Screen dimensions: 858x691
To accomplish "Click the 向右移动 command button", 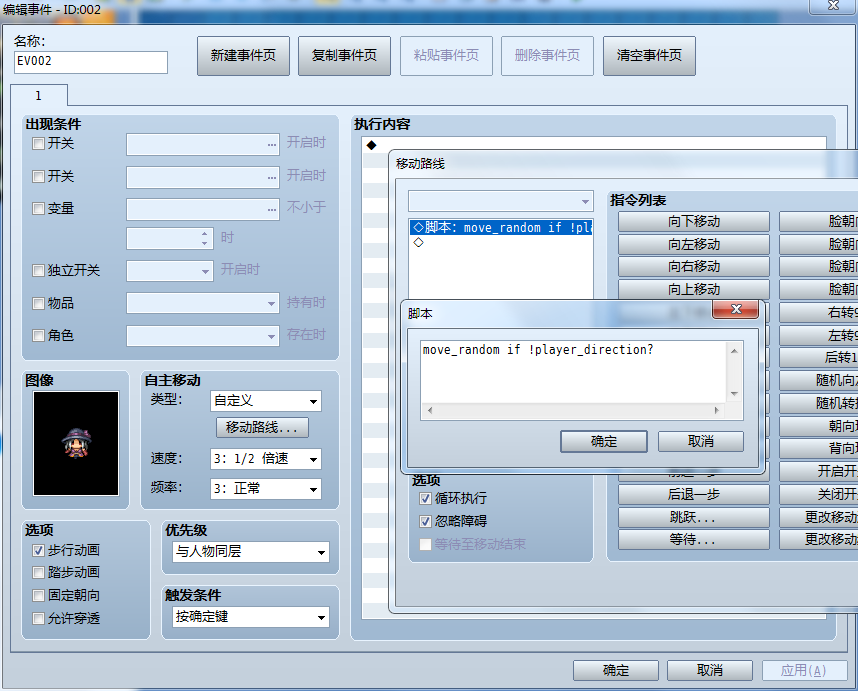I will tap(694, 267).
